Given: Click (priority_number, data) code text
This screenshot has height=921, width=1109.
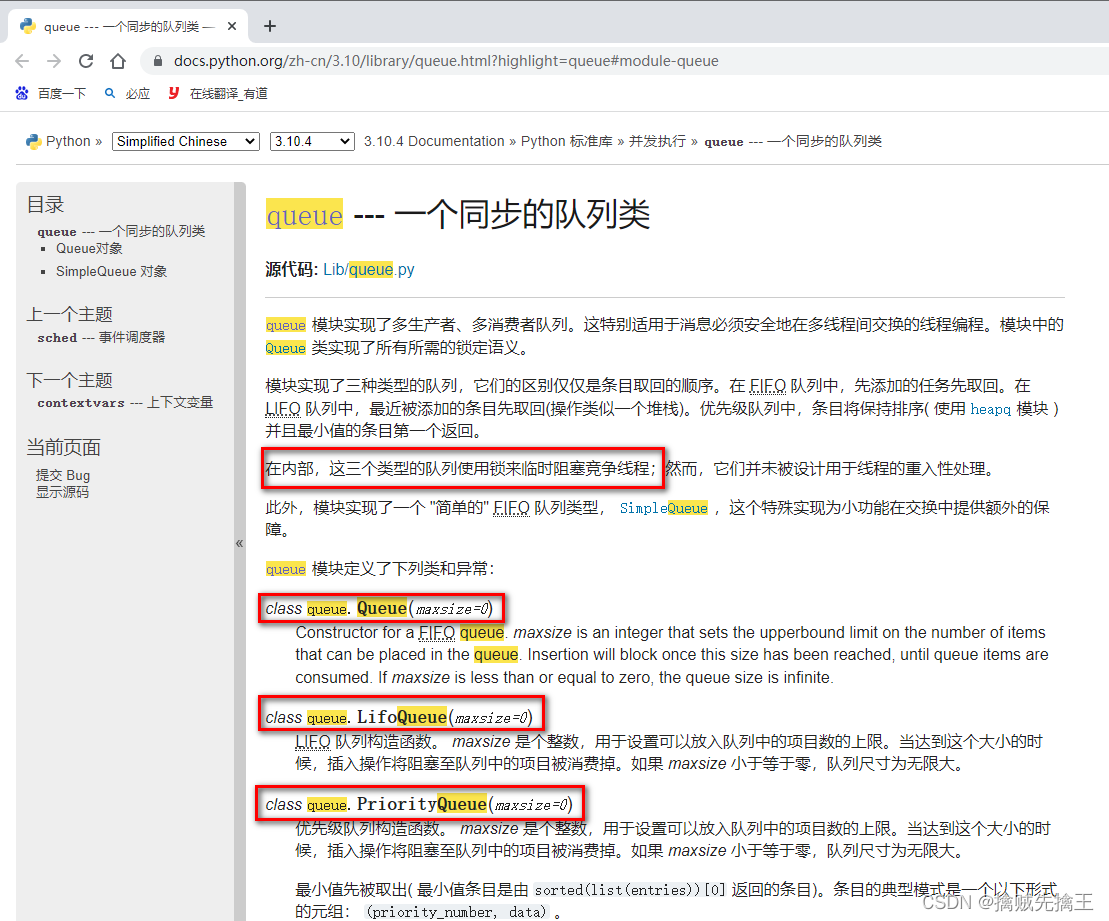Looking at the screenshot, I should 457,913.
